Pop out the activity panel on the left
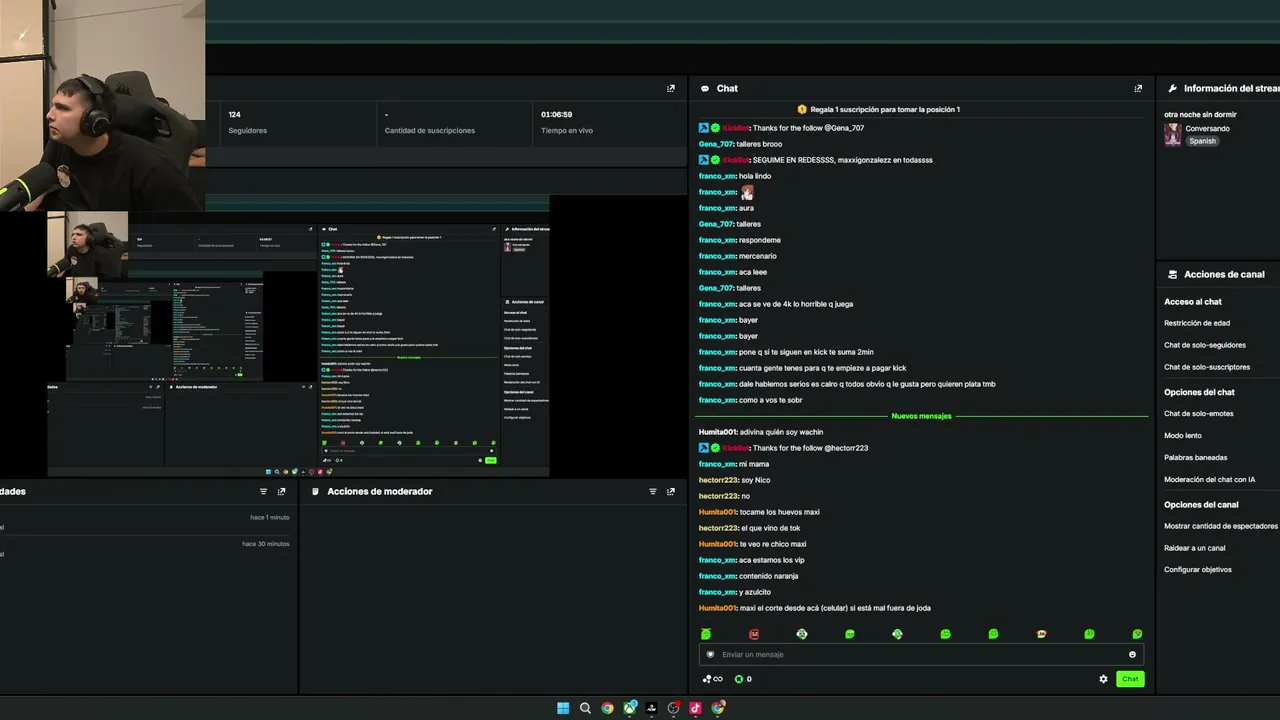1280x720 pixels. coord(282,491)
